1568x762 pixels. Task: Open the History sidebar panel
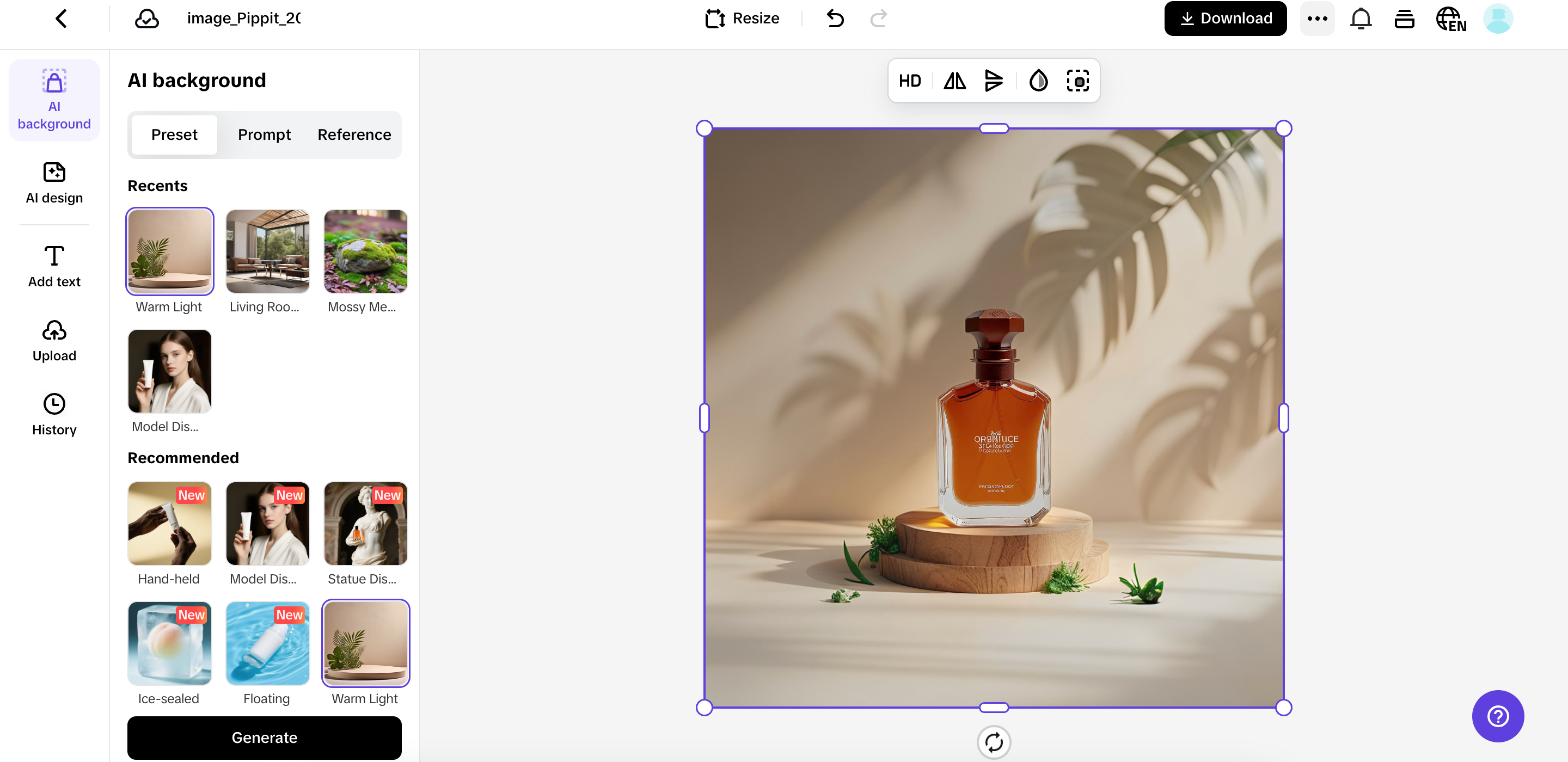pyautogui.click(x=54, y=415)
